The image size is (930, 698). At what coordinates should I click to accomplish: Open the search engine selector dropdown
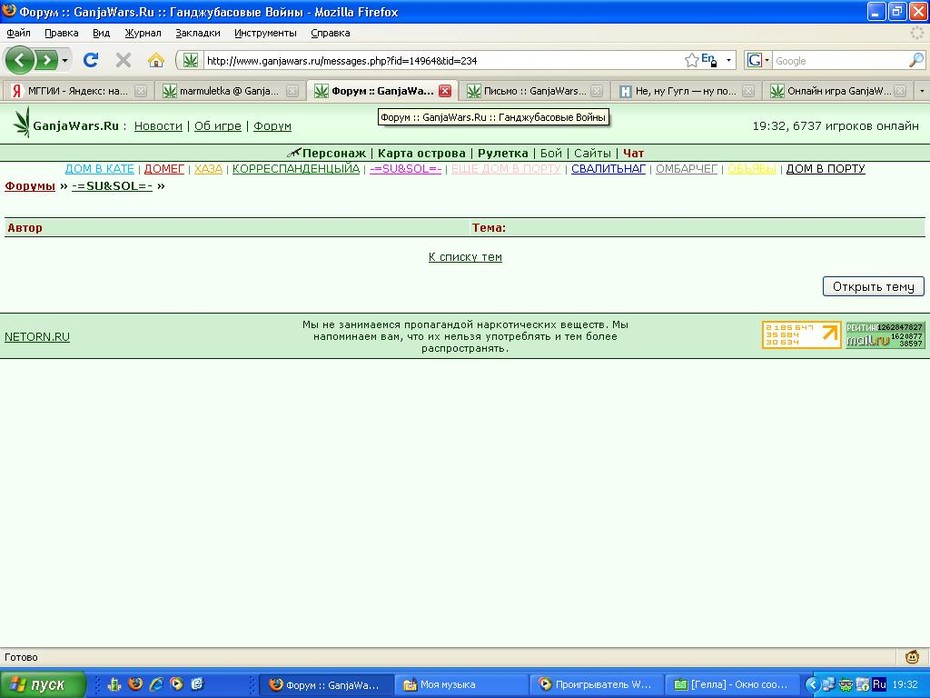(757, 60)
